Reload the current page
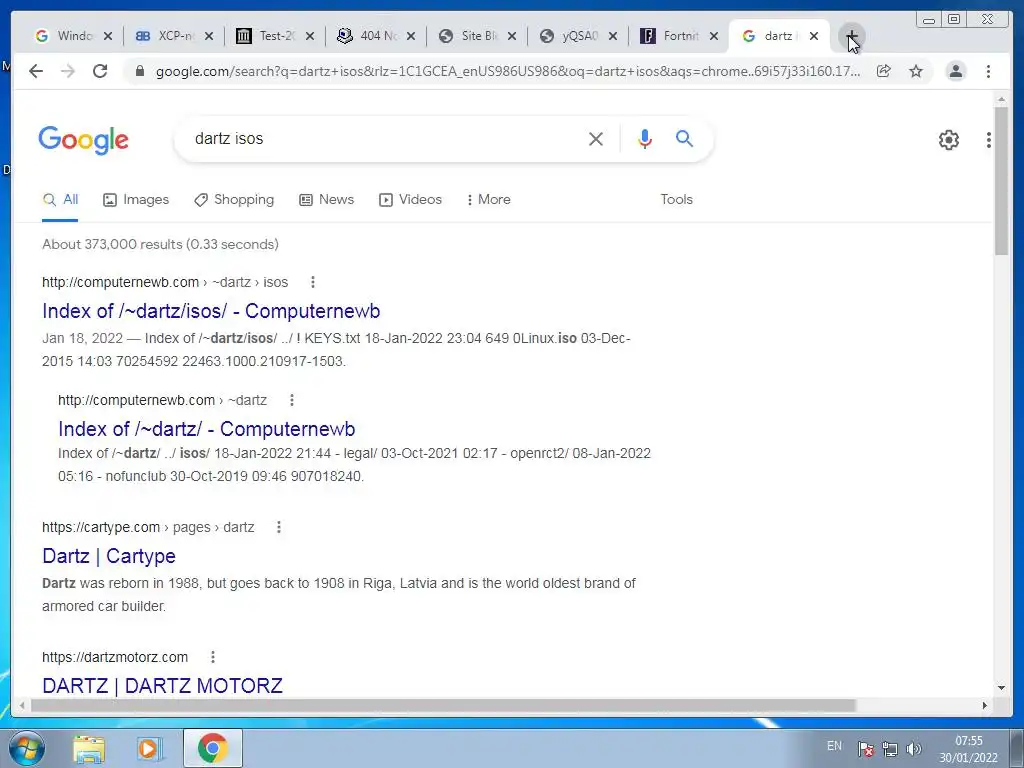 (x=100, y=71)
